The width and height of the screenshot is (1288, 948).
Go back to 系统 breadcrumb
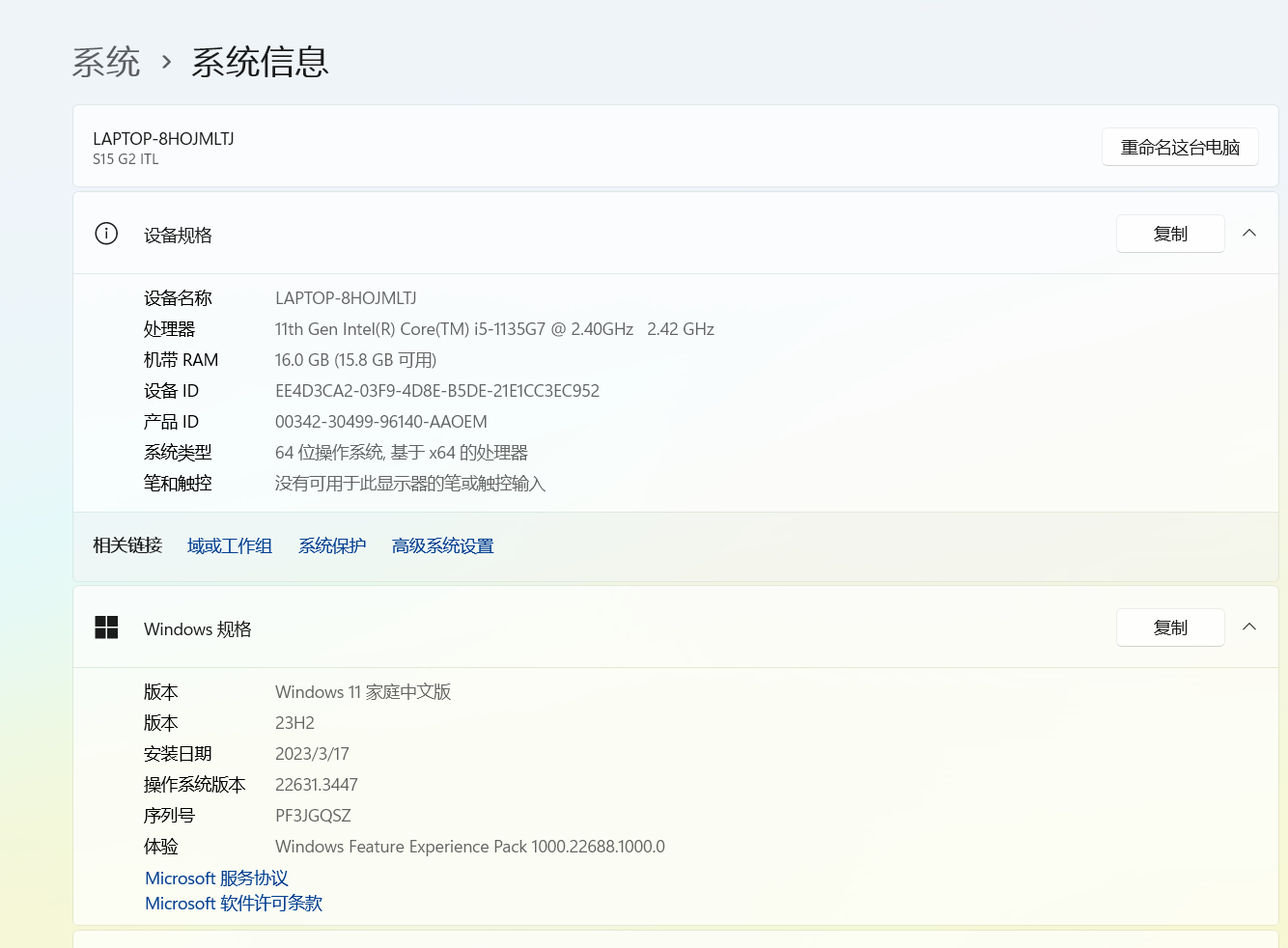[106, 62]
